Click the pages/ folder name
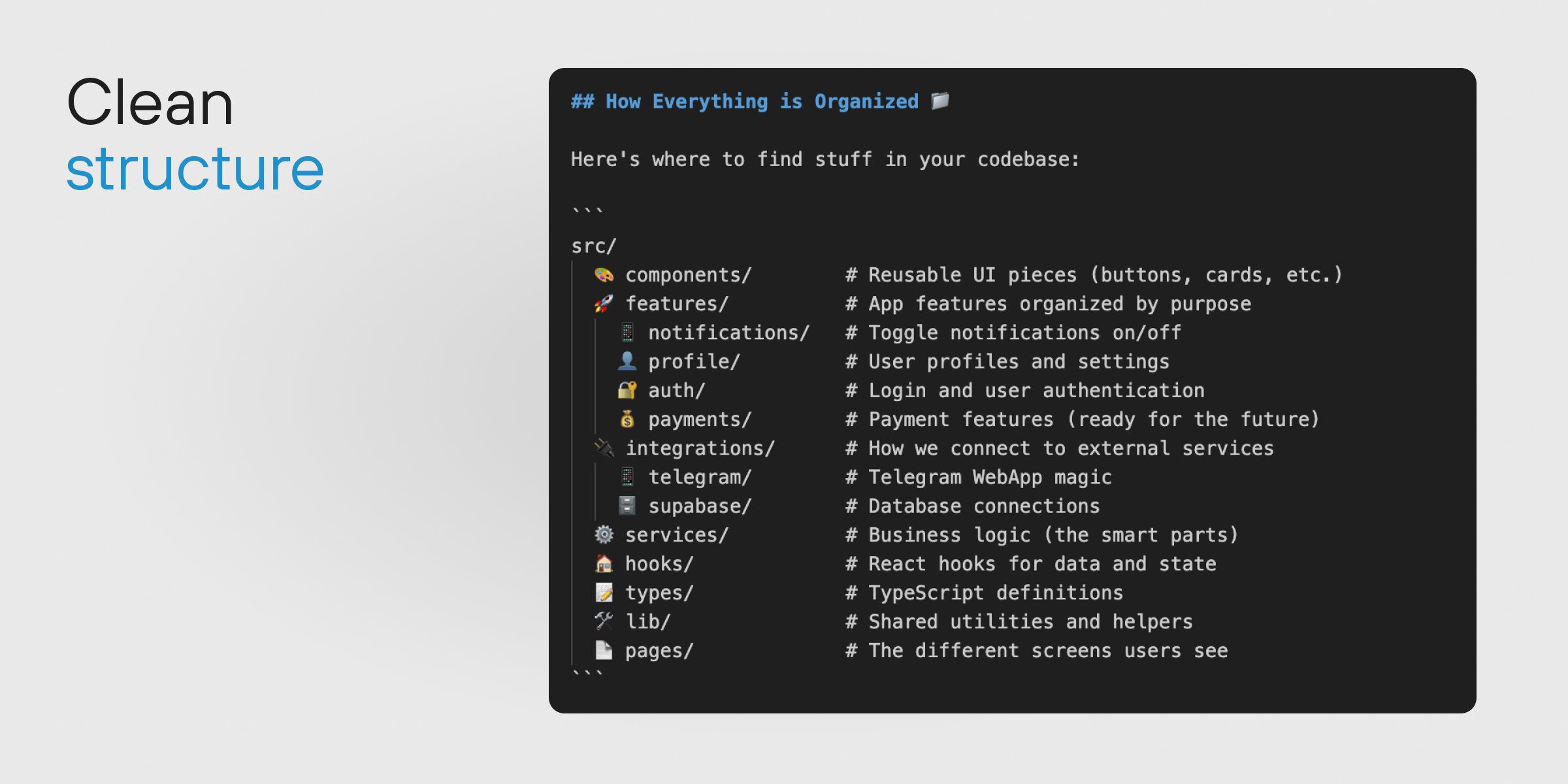Image resolution: width=1568 pixels, height=784 pixels. [x=659, y=651]
